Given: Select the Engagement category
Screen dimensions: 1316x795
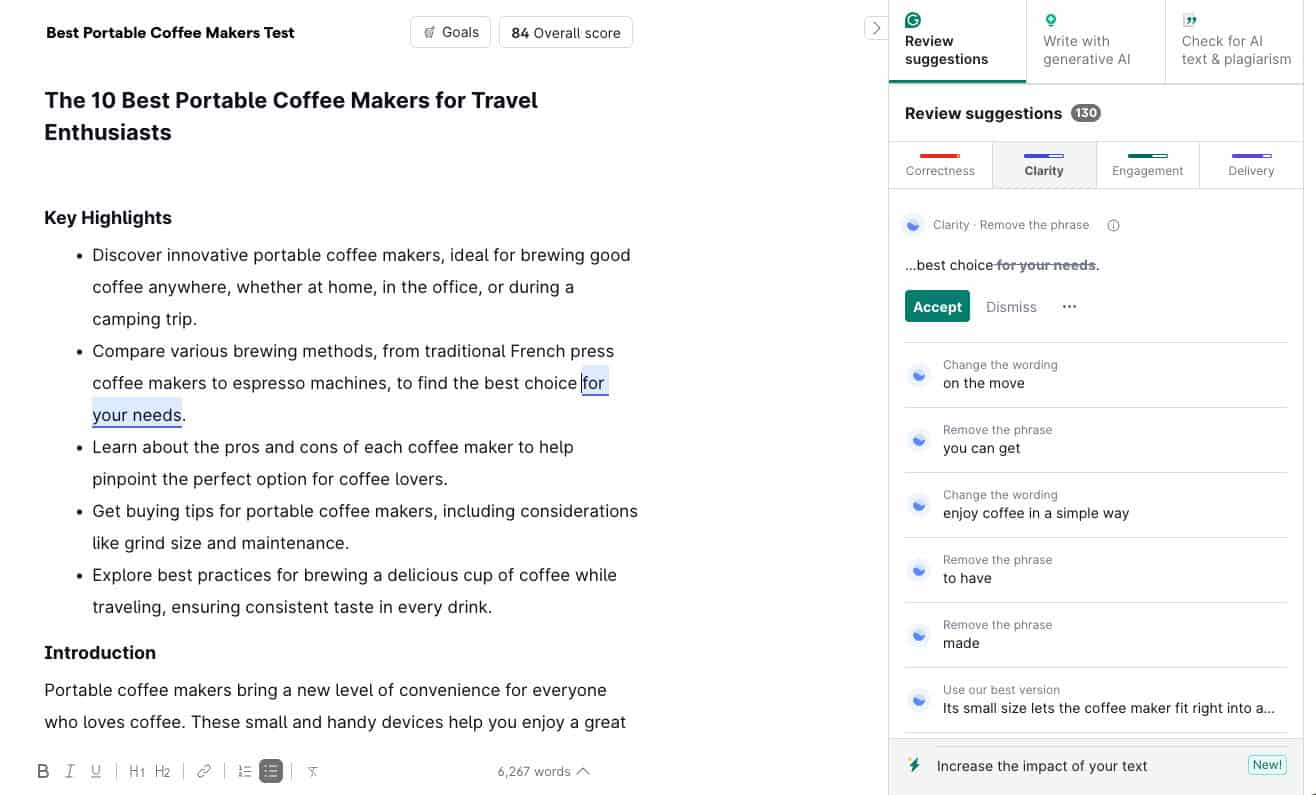Looking at the screenshot, I should coord(1147,165).
